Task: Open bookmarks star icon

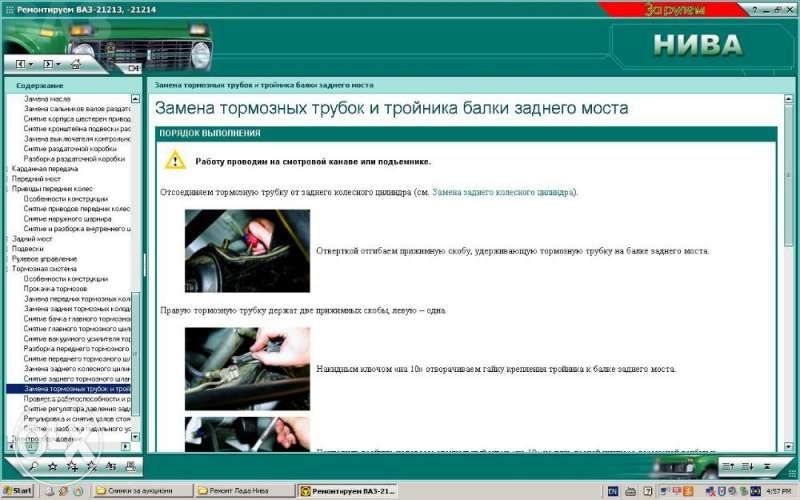Action: pyautogui.click(x=52, y=466)
